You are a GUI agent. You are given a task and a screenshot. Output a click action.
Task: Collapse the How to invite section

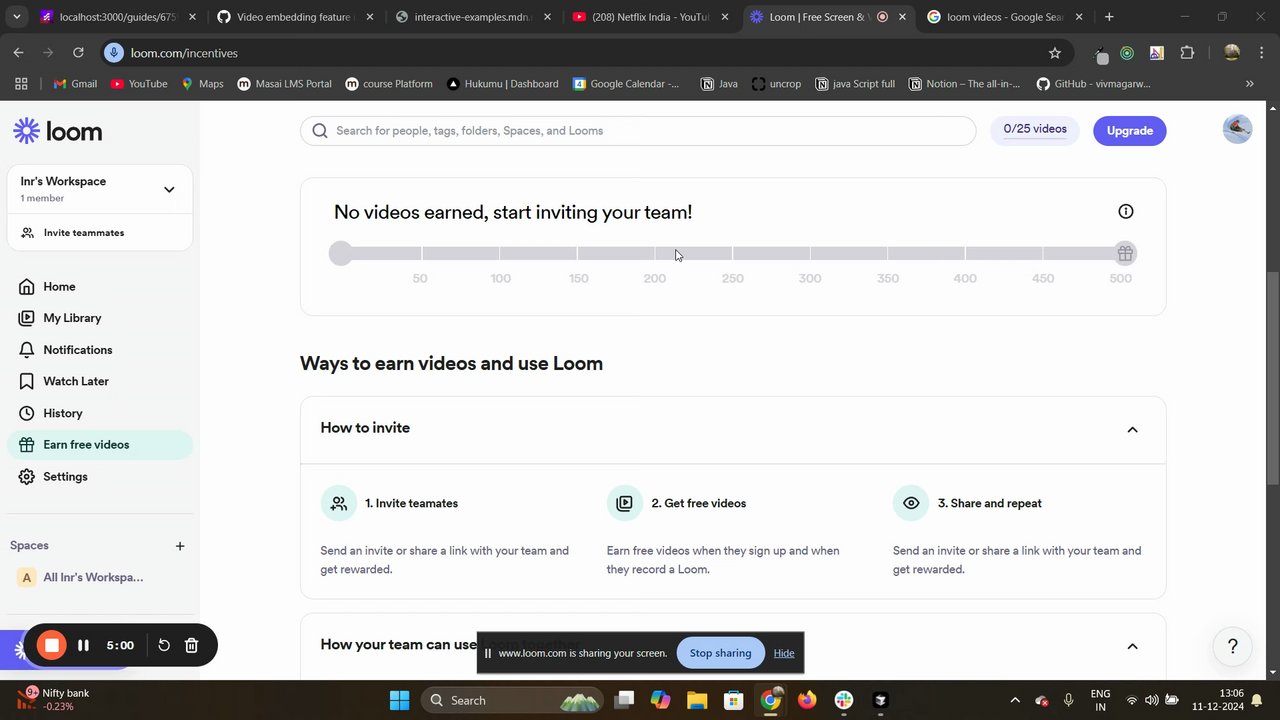(1132, 430)
